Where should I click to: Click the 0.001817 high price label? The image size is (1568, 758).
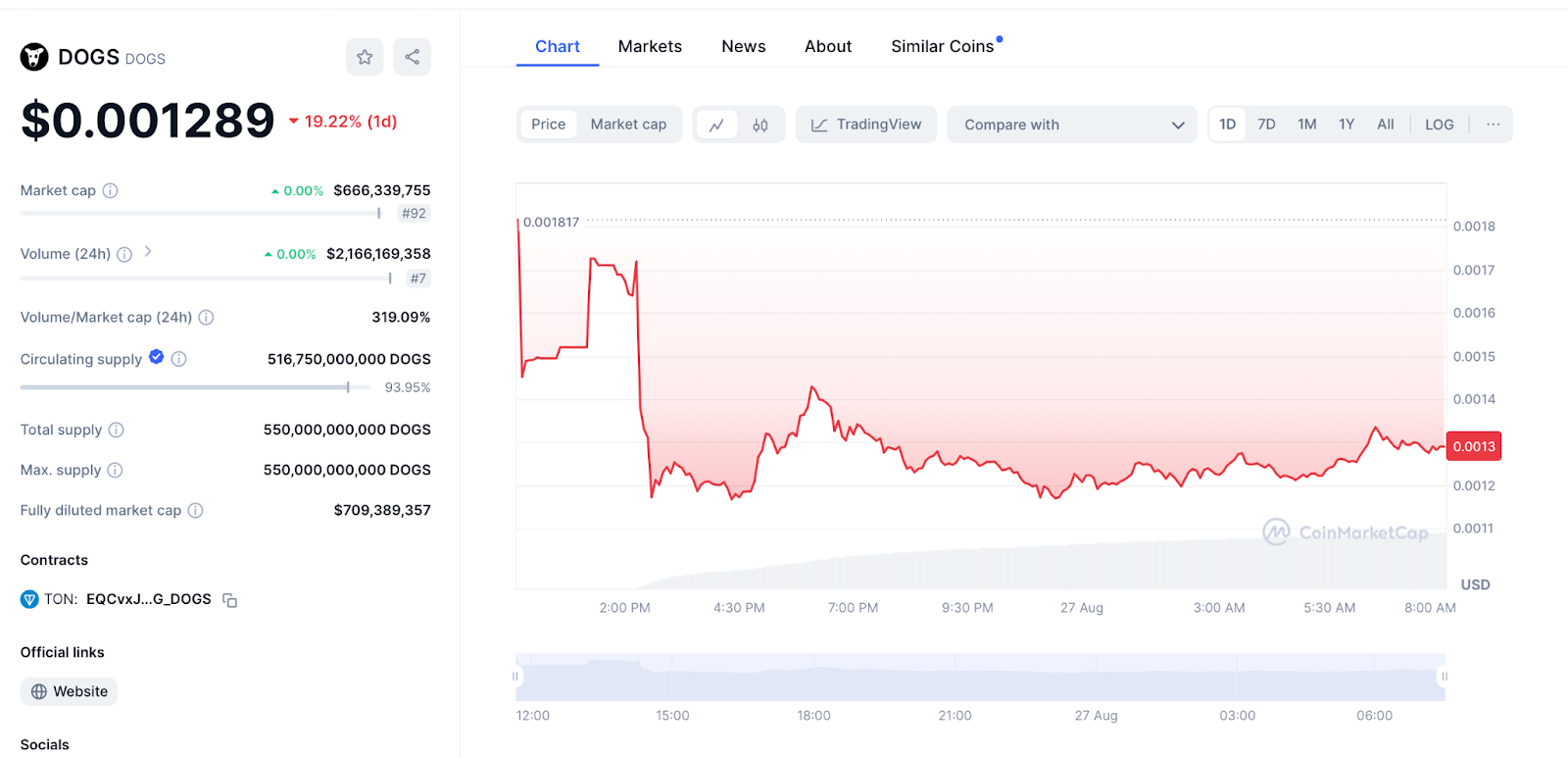pyautogui.click(x=551, y=223)
